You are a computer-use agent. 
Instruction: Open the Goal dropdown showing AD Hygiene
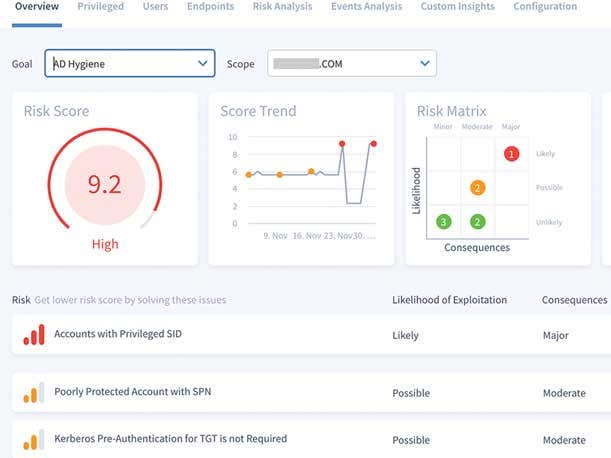point(129,64)
